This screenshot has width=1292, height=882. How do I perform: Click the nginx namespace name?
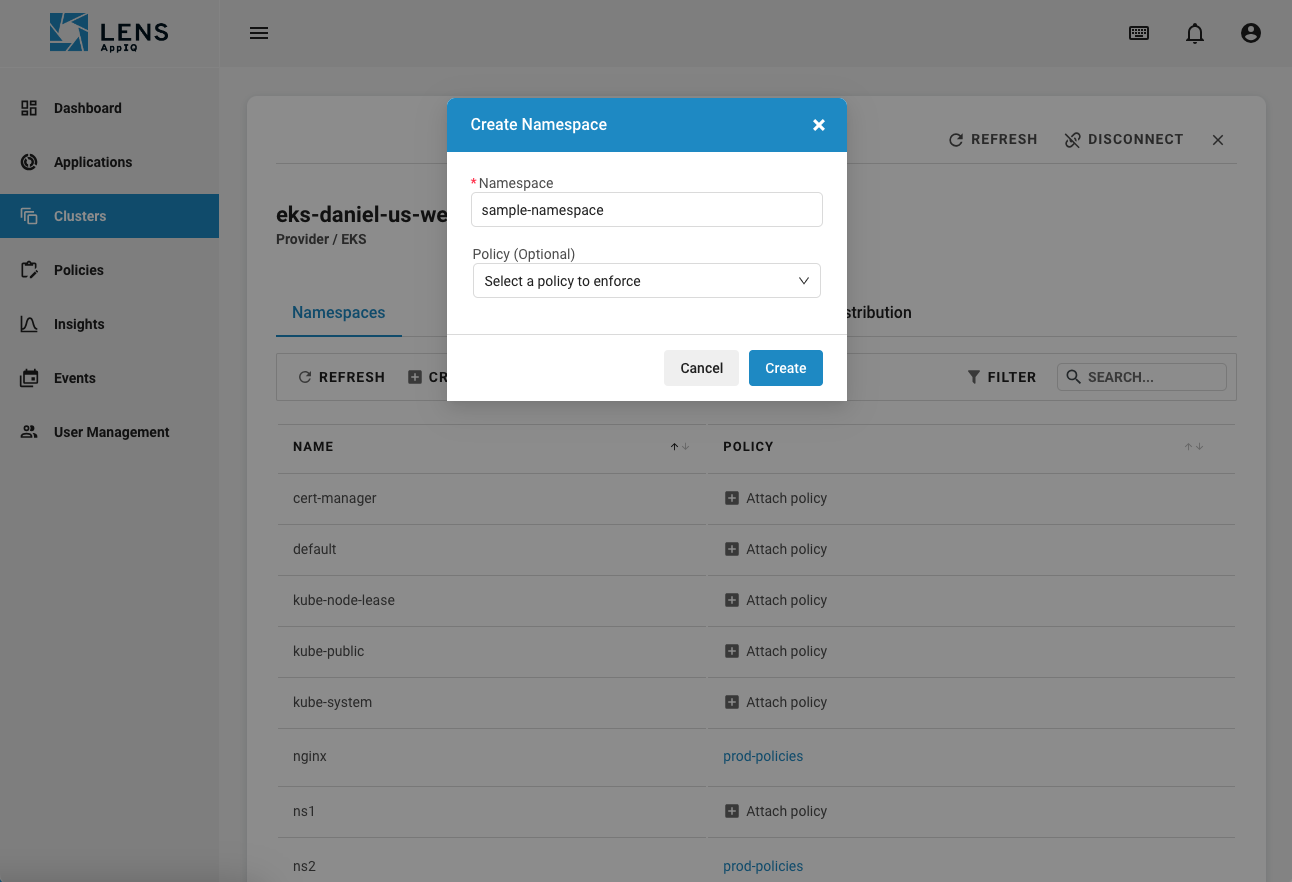[310, 756]
